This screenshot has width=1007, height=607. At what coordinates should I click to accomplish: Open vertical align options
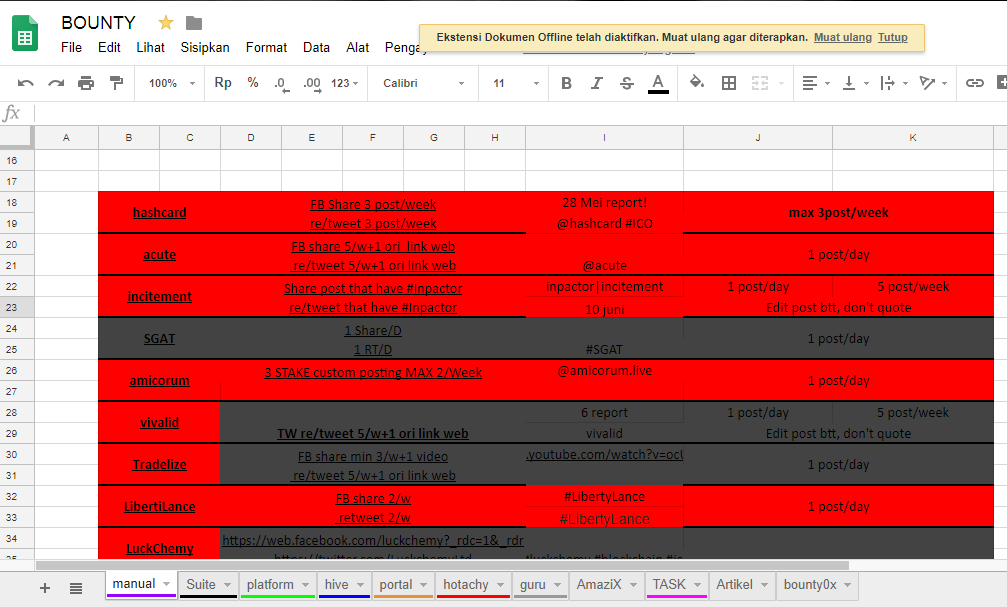click(855, 83)
